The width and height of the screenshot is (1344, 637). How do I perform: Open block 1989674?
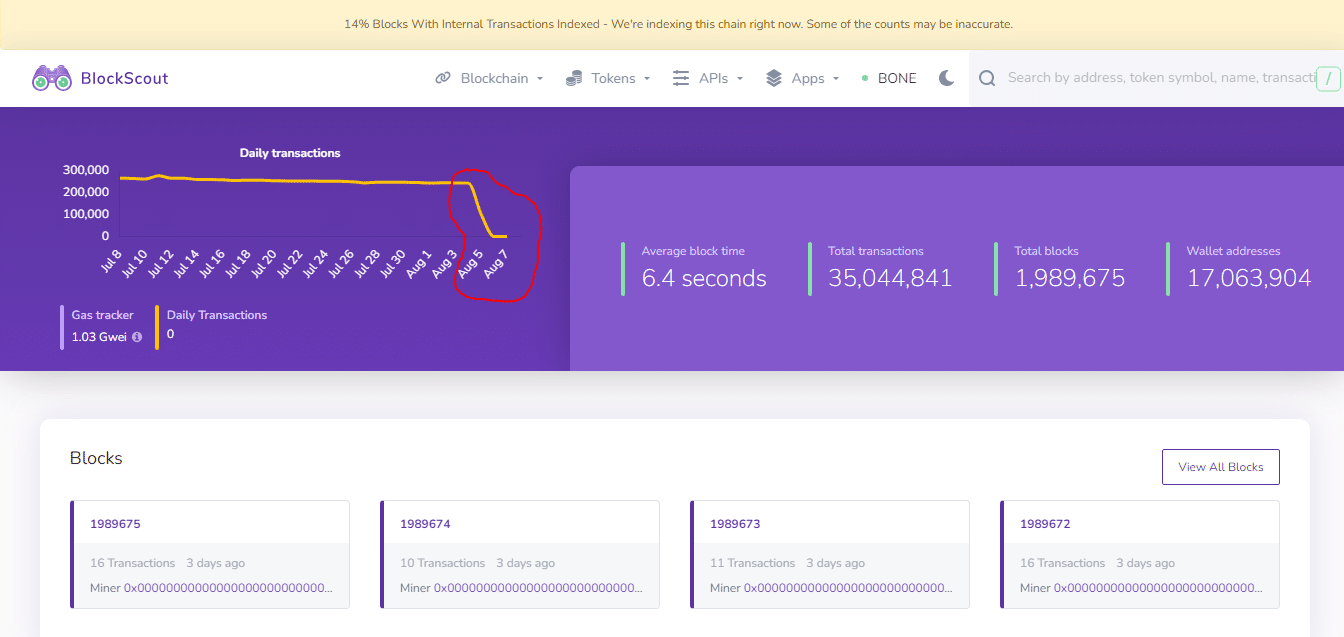425,524
